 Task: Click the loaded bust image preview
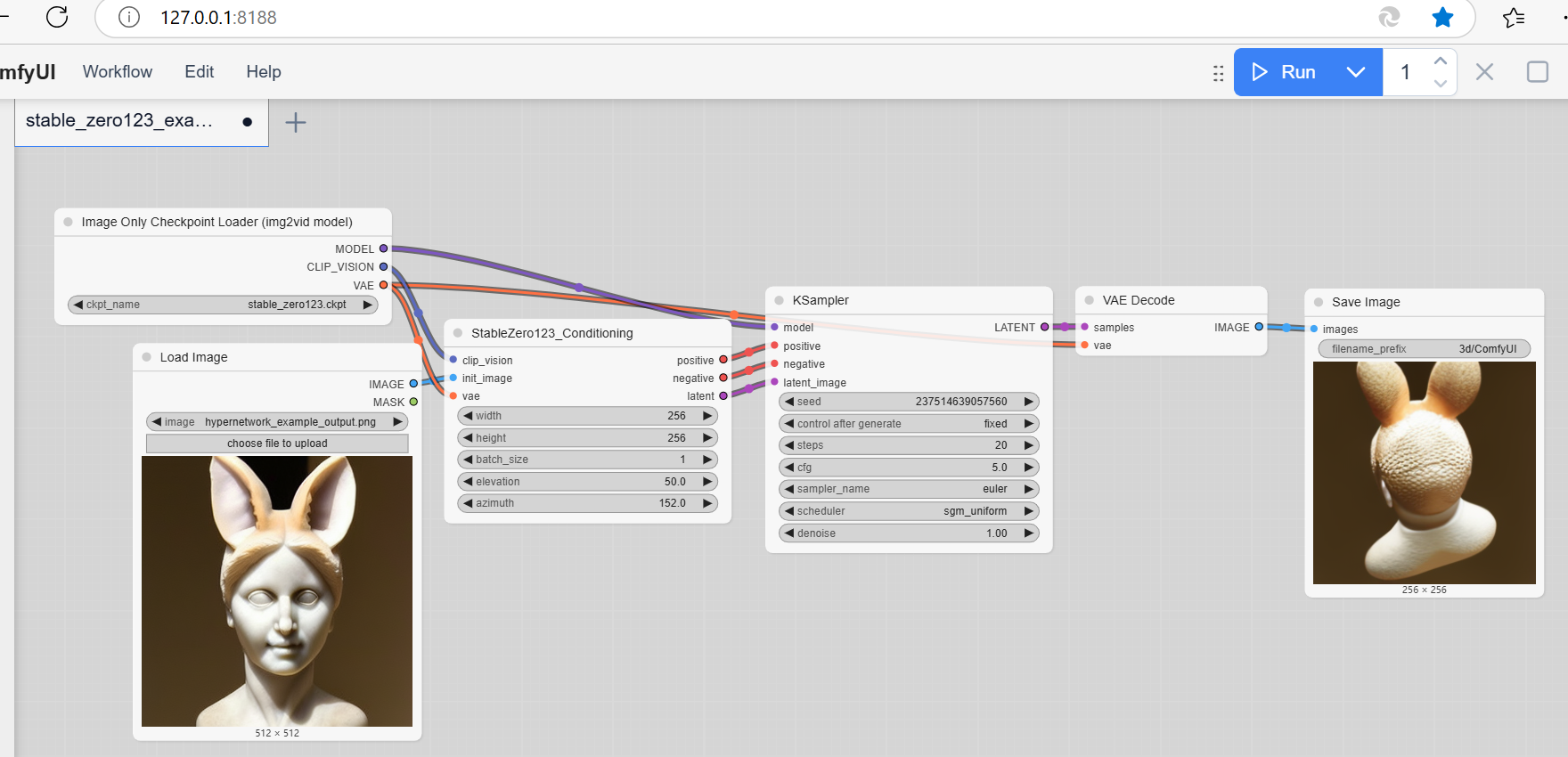(x=277, y=591)
